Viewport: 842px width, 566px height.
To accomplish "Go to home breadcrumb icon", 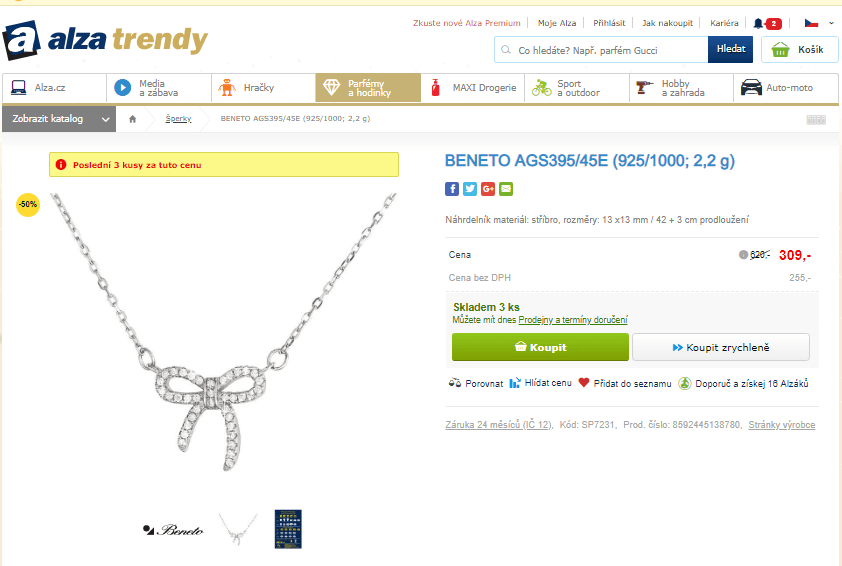I will [x=133, y=119].
